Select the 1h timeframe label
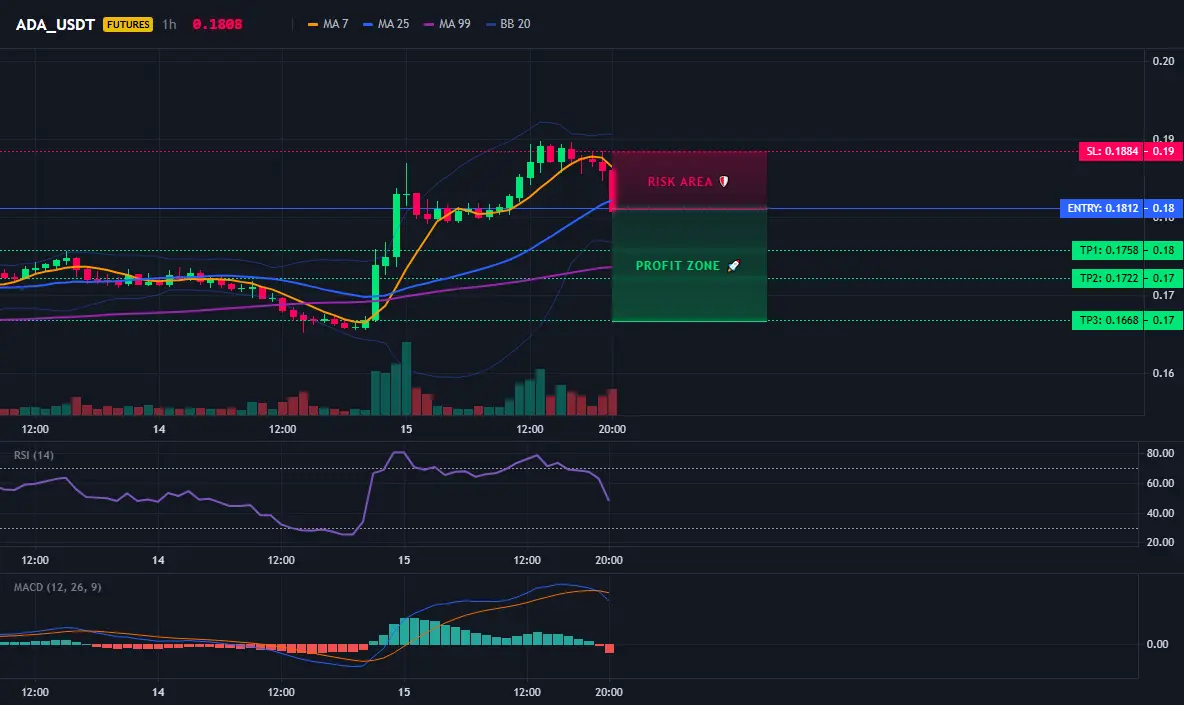1184x705 pixels. 169,24
